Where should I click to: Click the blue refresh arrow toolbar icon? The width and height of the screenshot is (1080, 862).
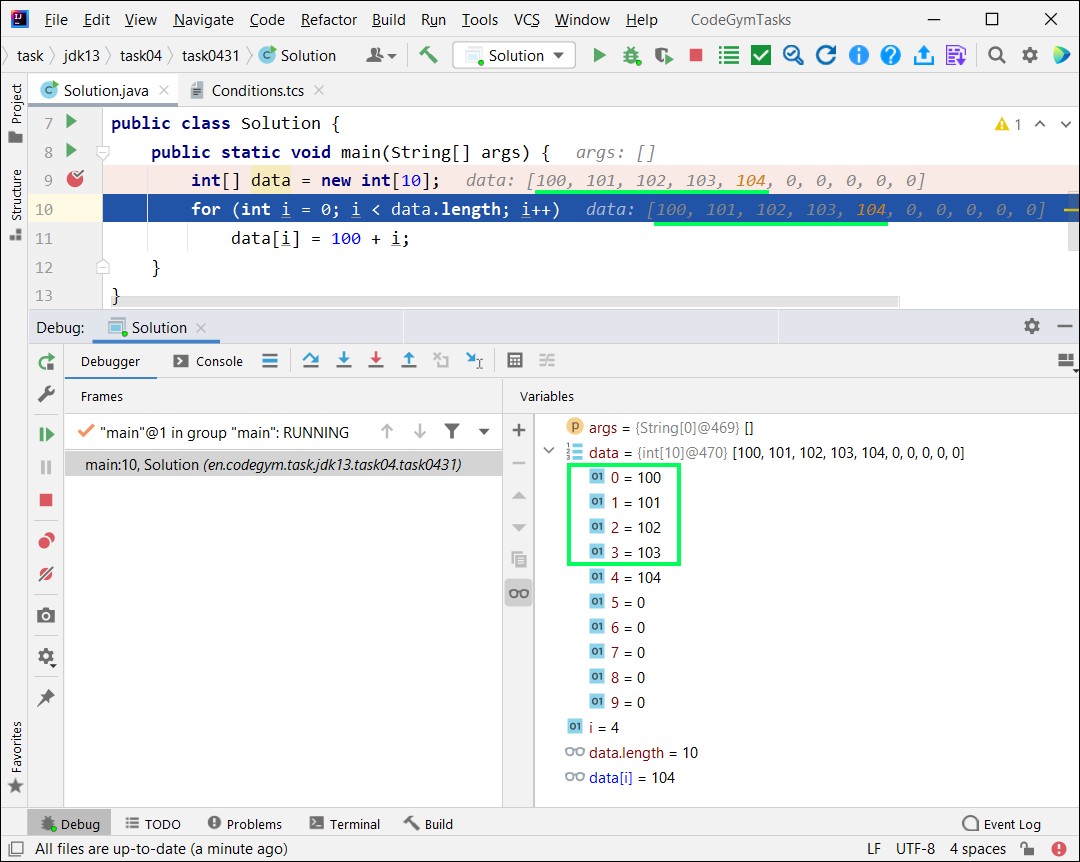pos(826,55)
